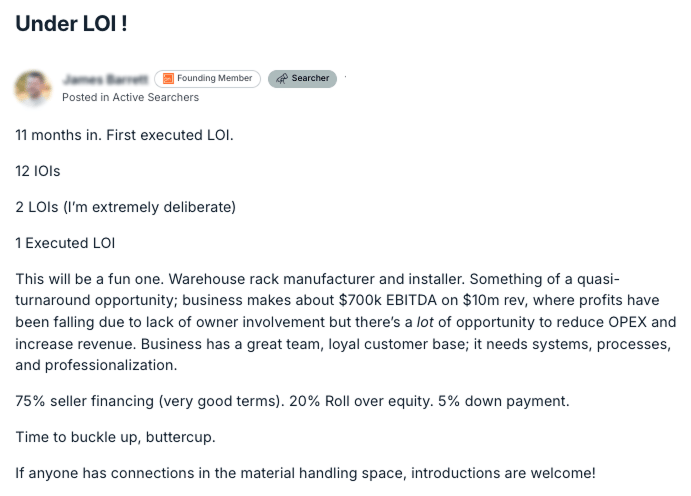Click the "11 months in" opening line
Viewport: 691px width, 496px height.
tap(124, 135)
